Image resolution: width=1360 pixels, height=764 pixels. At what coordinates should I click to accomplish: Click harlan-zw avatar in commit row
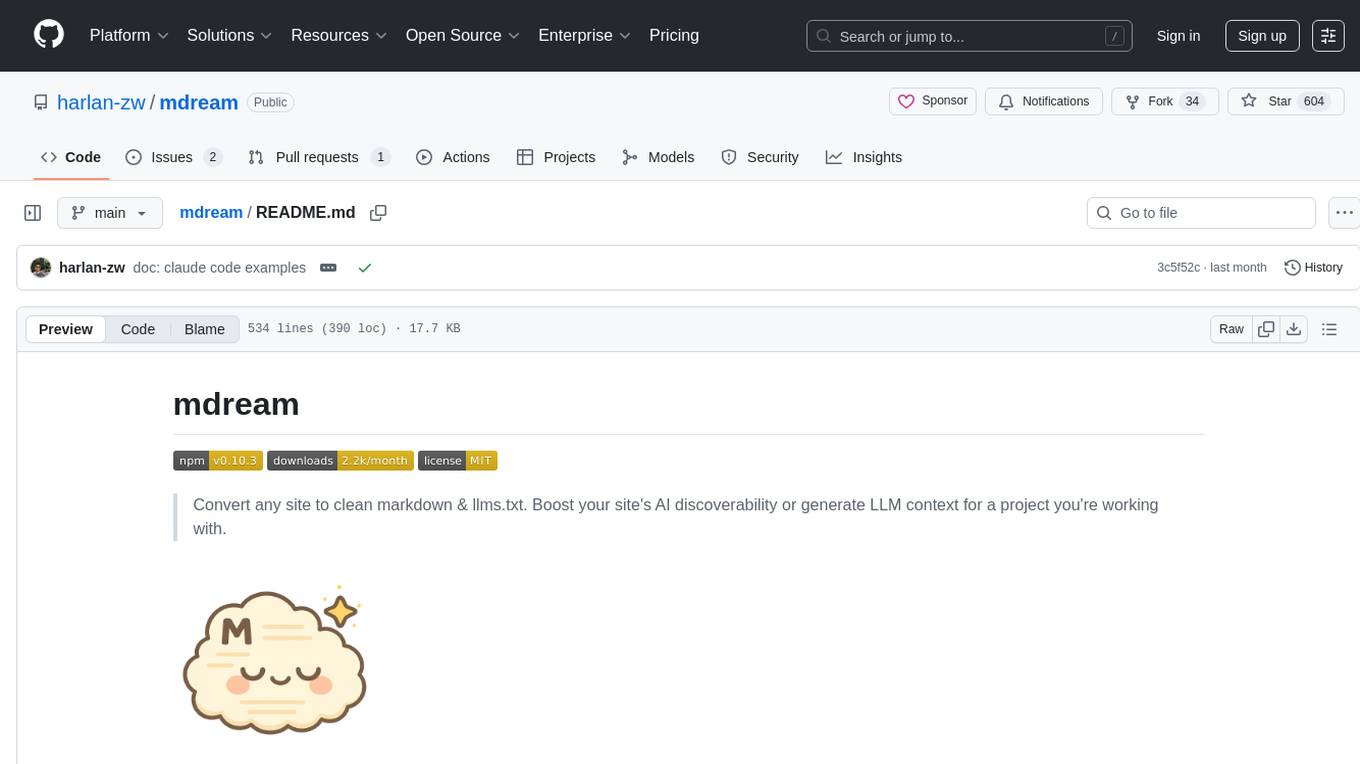coord(41,268)
